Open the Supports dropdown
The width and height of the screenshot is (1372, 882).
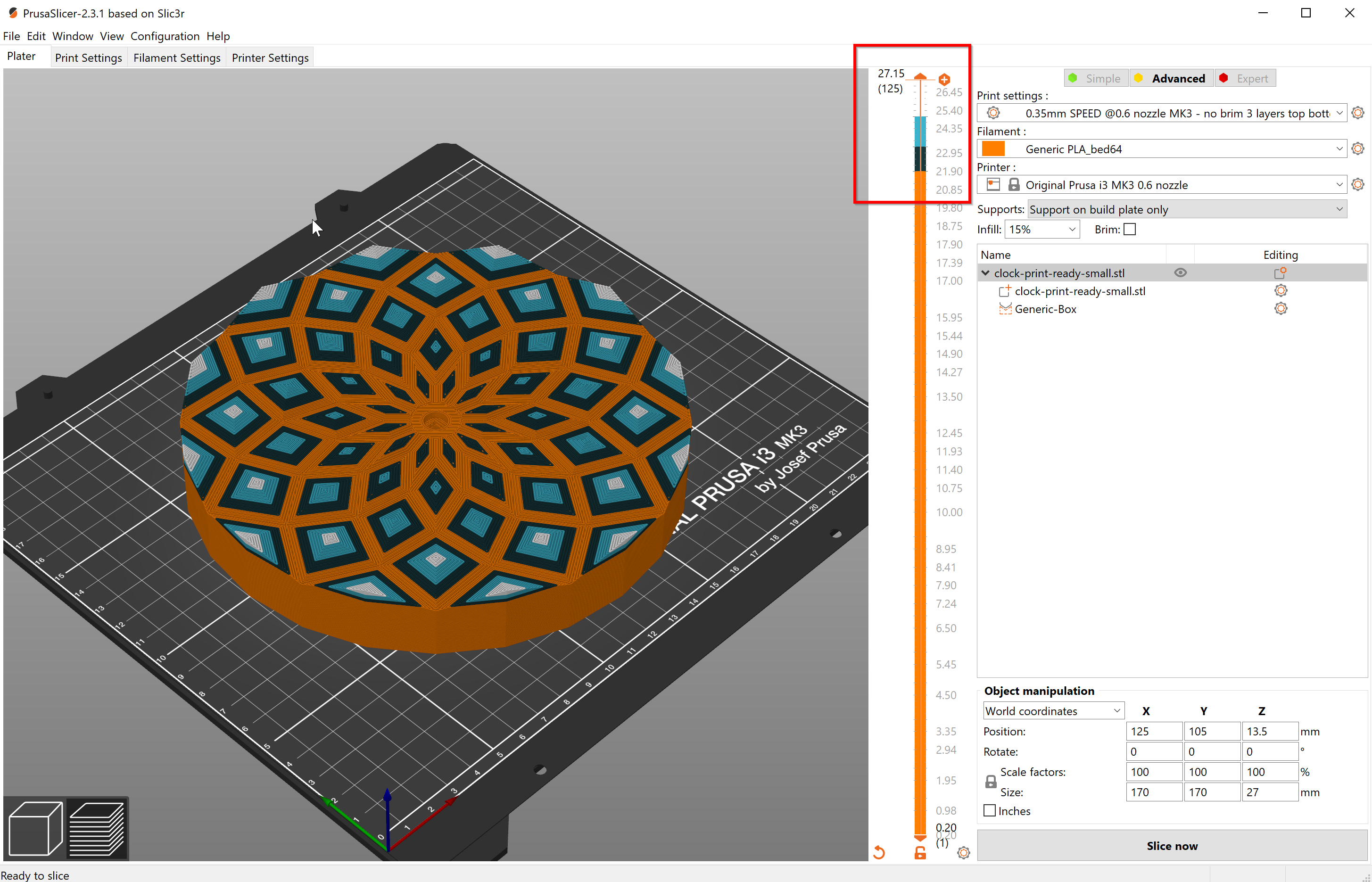click(x=1186, y=209)
